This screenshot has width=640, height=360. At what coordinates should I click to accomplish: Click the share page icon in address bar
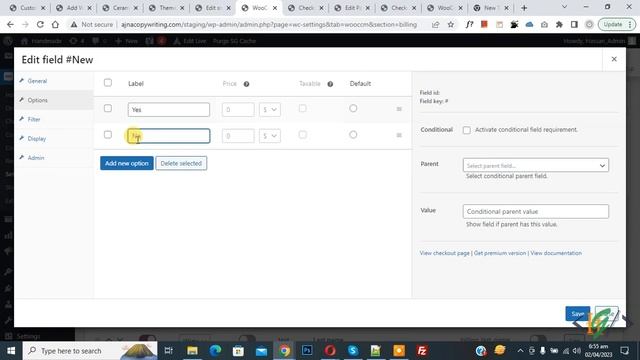click(x=436, y=24)
